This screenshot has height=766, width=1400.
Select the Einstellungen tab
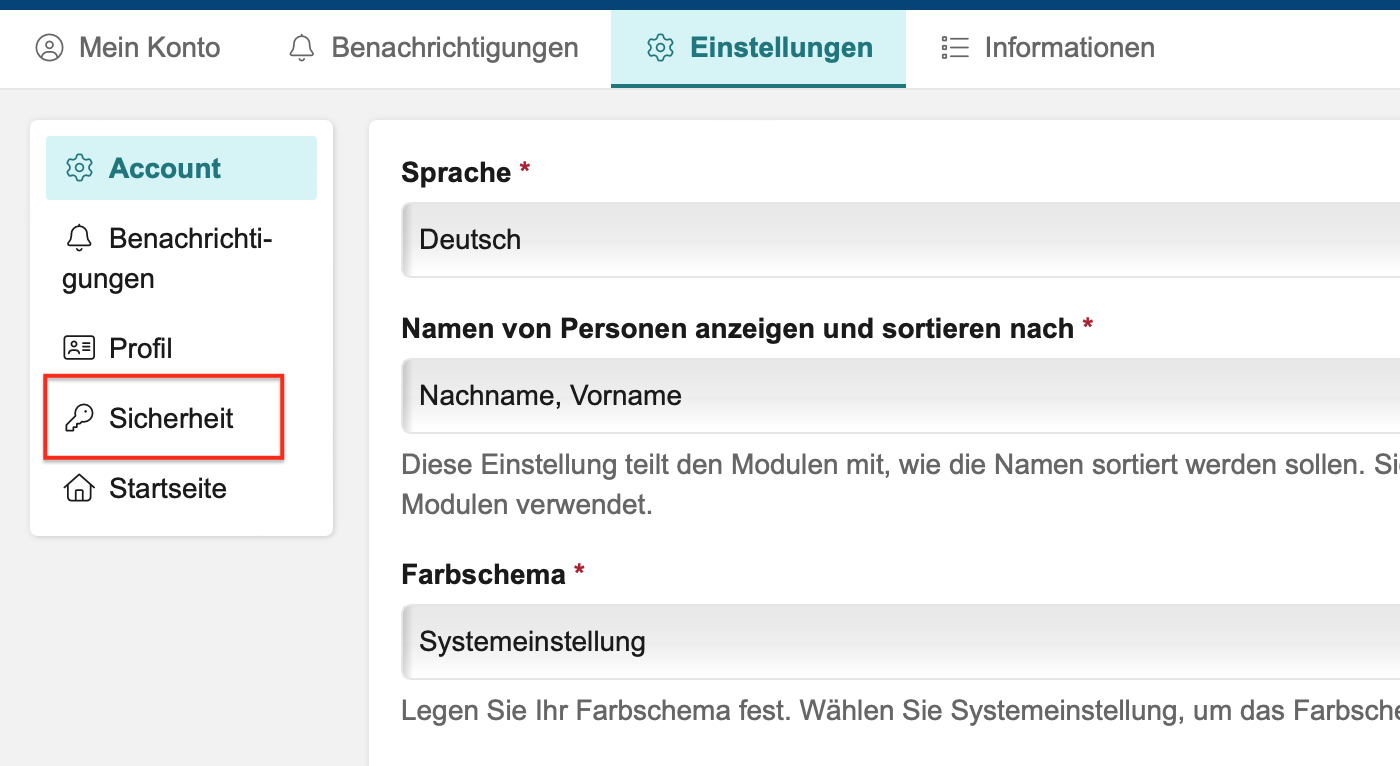[759, 48]
